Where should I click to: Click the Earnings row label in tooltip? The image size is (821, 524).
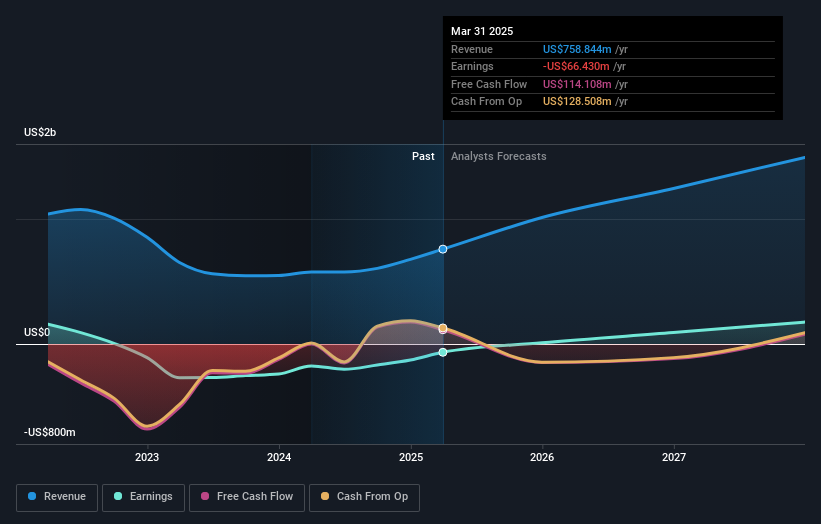coord(472,66)
